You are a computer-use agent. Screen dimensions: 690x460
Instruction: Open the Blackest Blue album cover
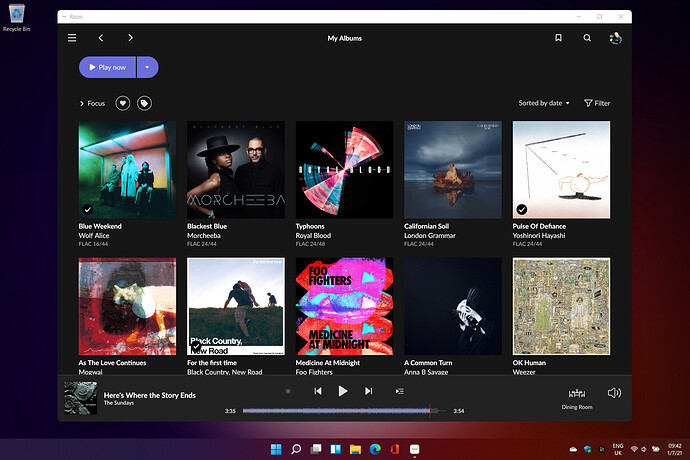pyautogui.click(x=236, y=170)
